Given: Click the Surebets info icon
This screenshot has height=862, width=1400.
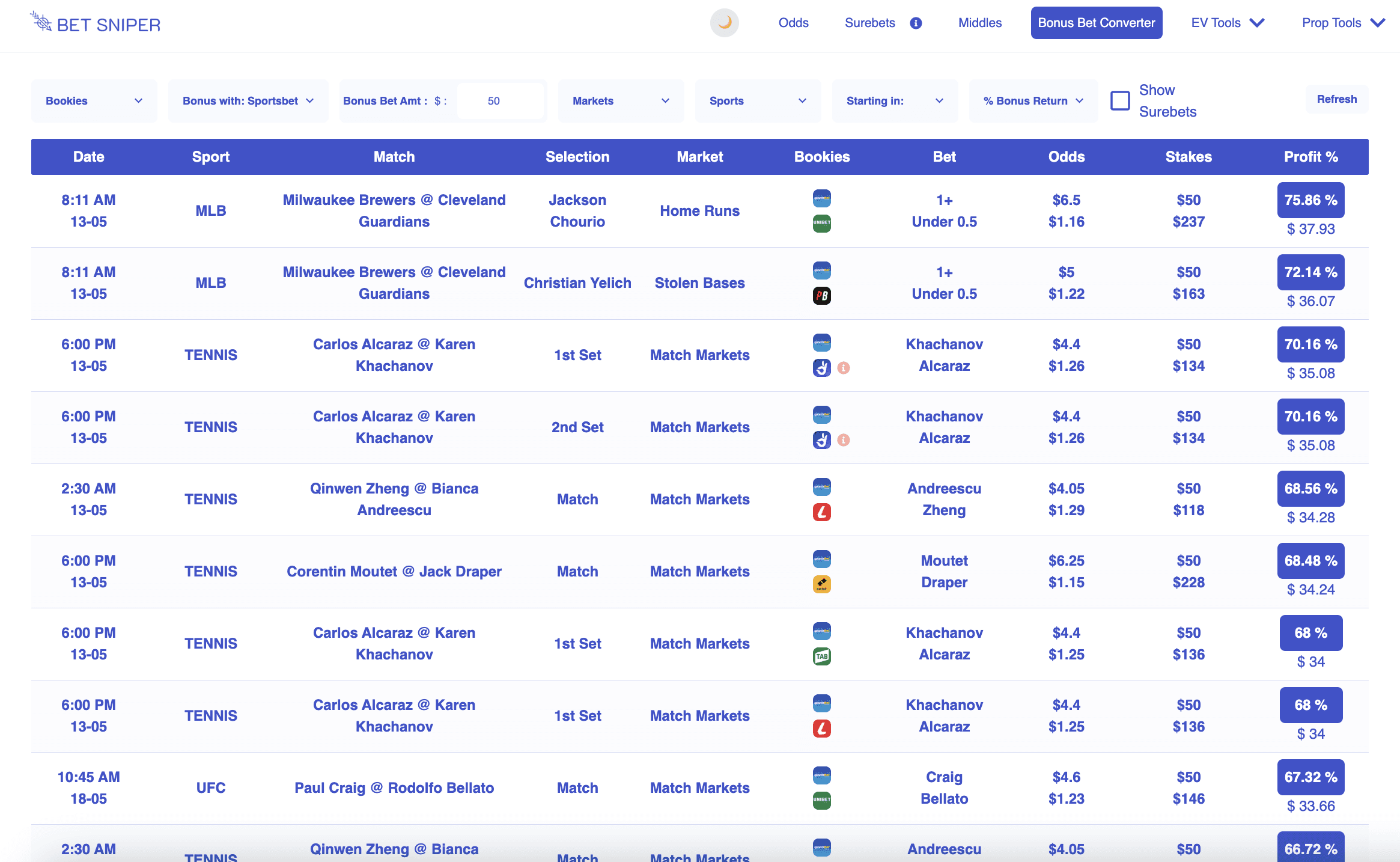Looking at the screenshot, I should tap(916, 23).
